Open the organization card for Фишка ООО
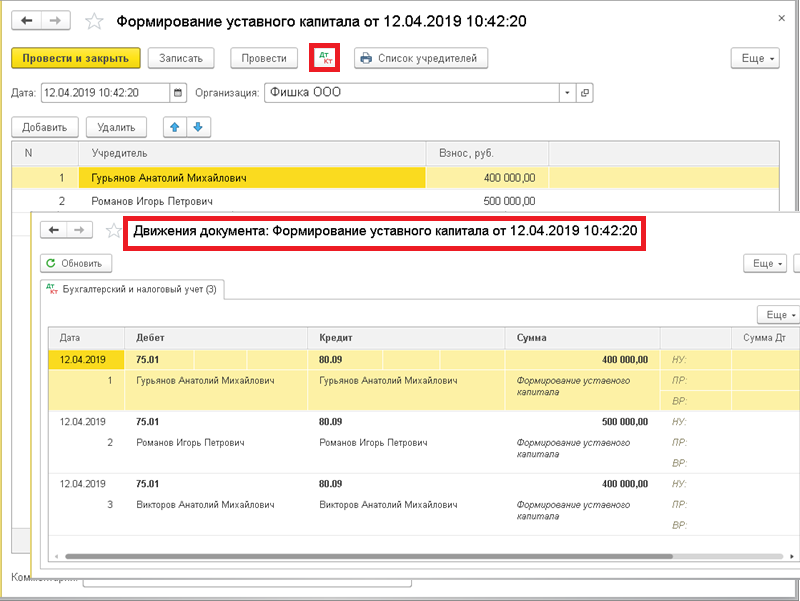This screenshot has width=800, height=601. click(585, 93)
